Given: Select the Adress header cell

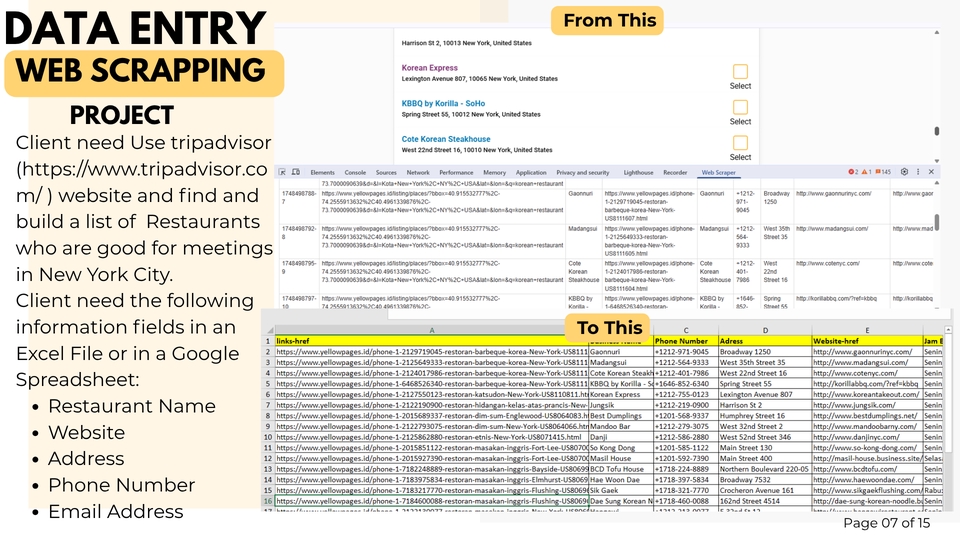Looking at the screenshot, I should [765, 341].
